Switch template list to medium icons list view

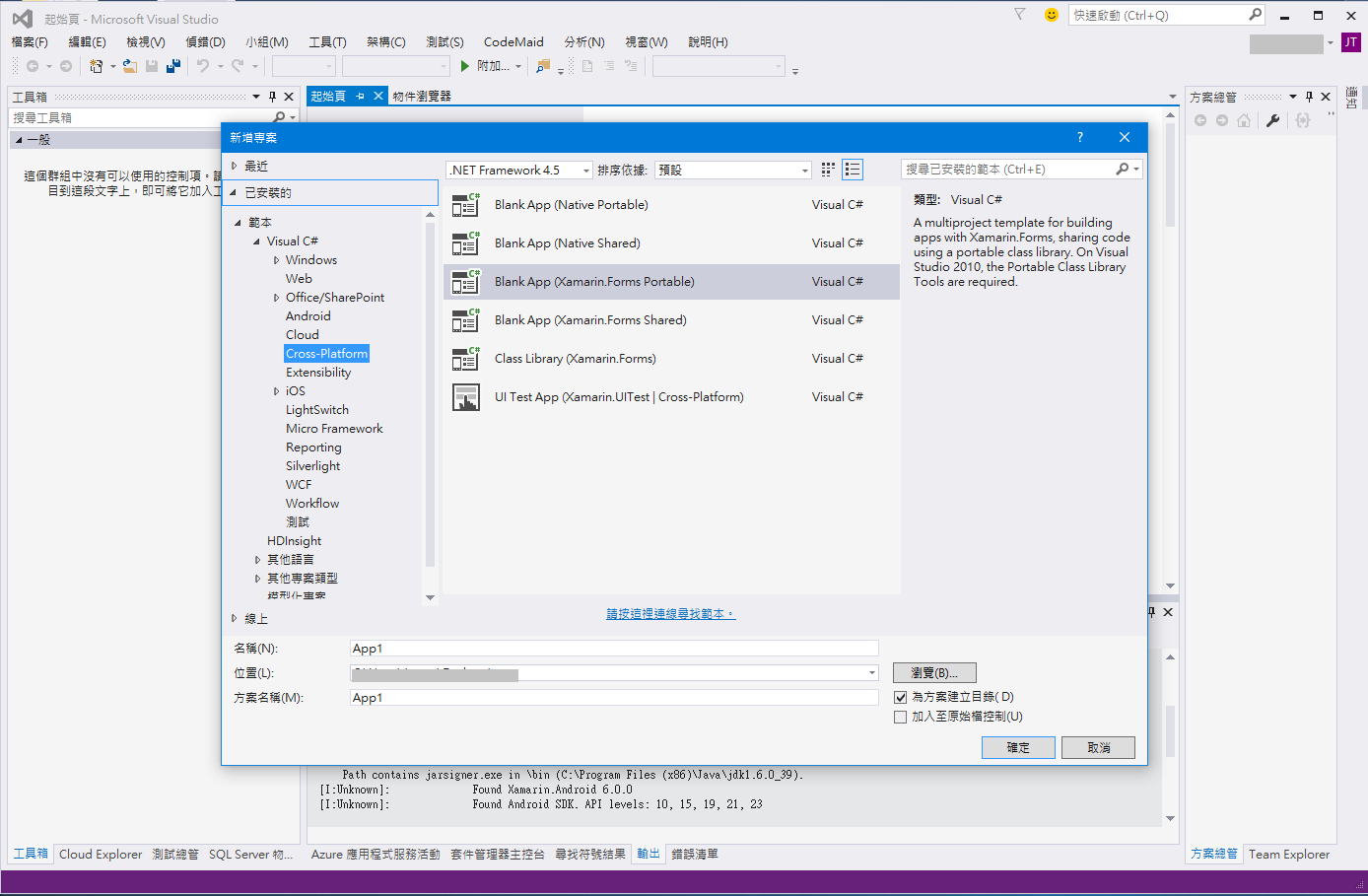853,170
